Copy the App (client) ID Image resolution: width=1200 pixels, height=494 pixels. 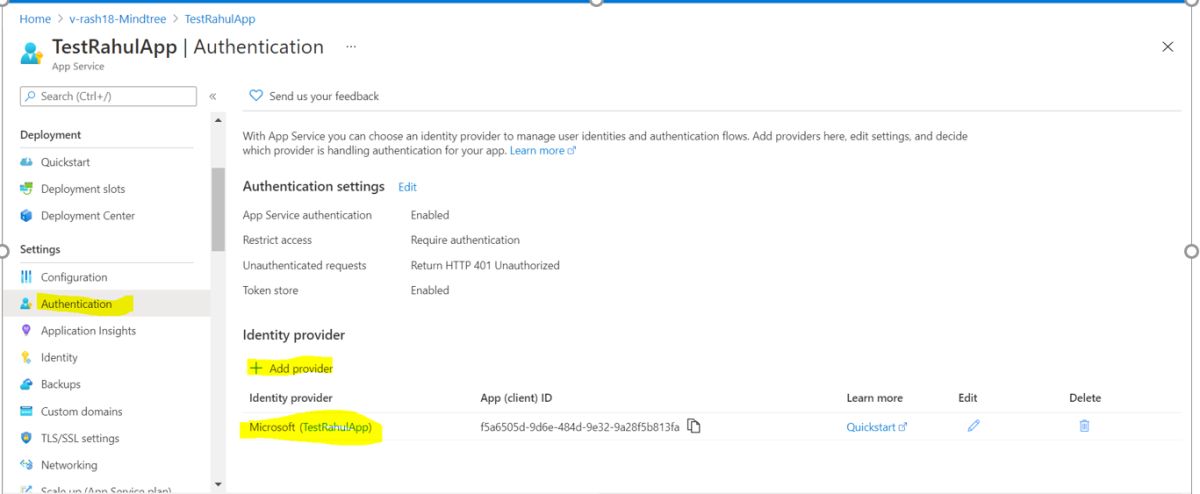694,427
